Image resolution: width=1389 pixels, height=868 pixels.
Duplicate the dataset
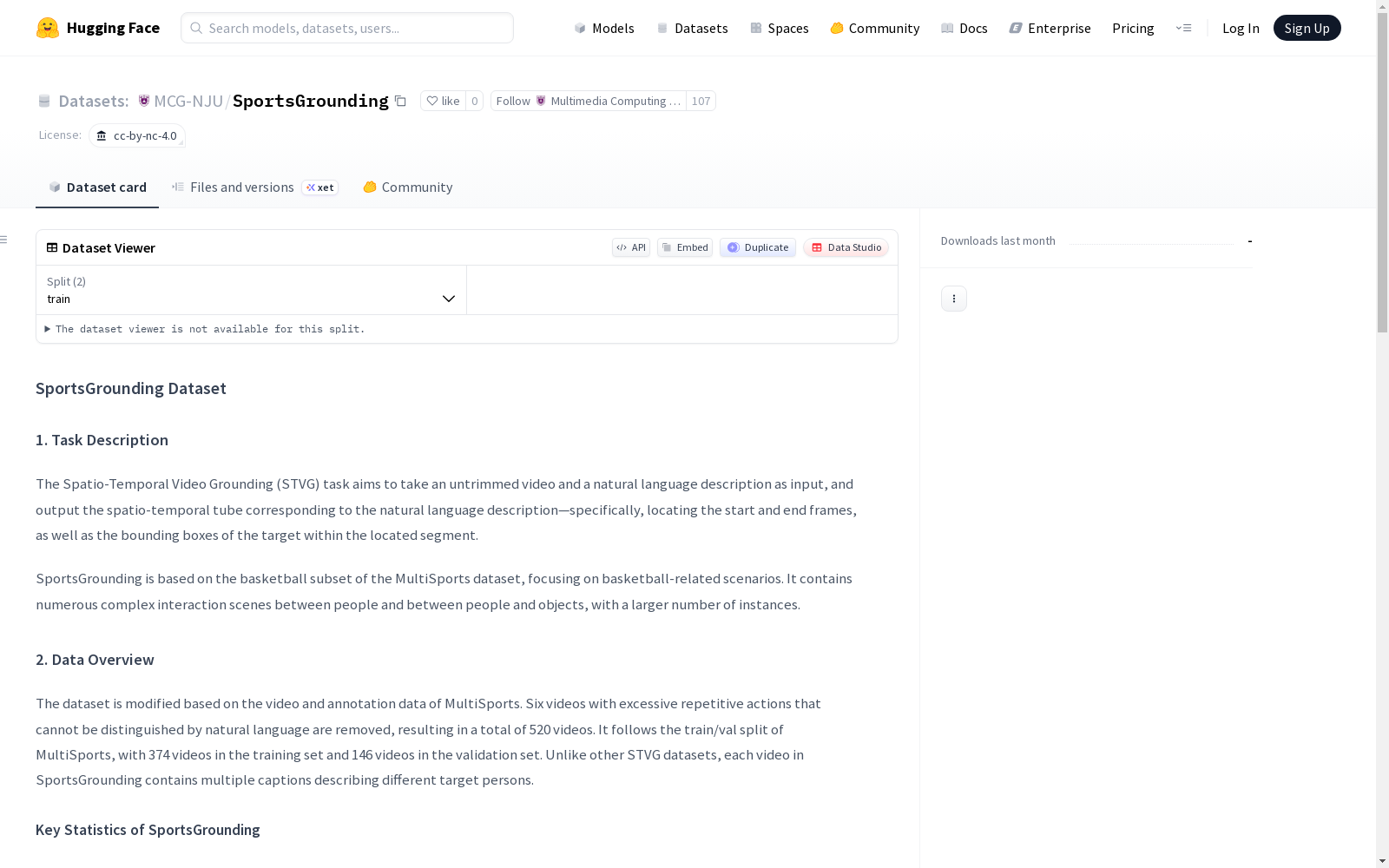pyautogui.click(x=758, y=247)
